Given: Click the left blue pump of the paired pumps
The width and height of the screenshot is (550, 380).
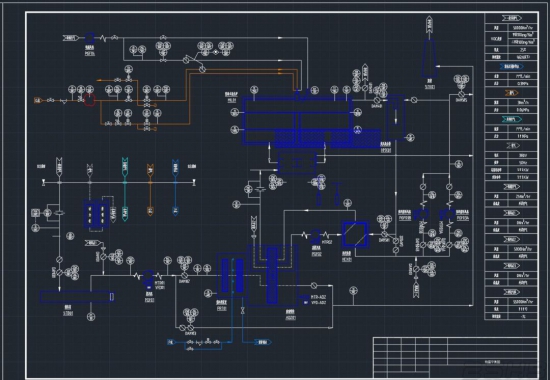Looking at the screenshot, I should [x=421, y=214].
